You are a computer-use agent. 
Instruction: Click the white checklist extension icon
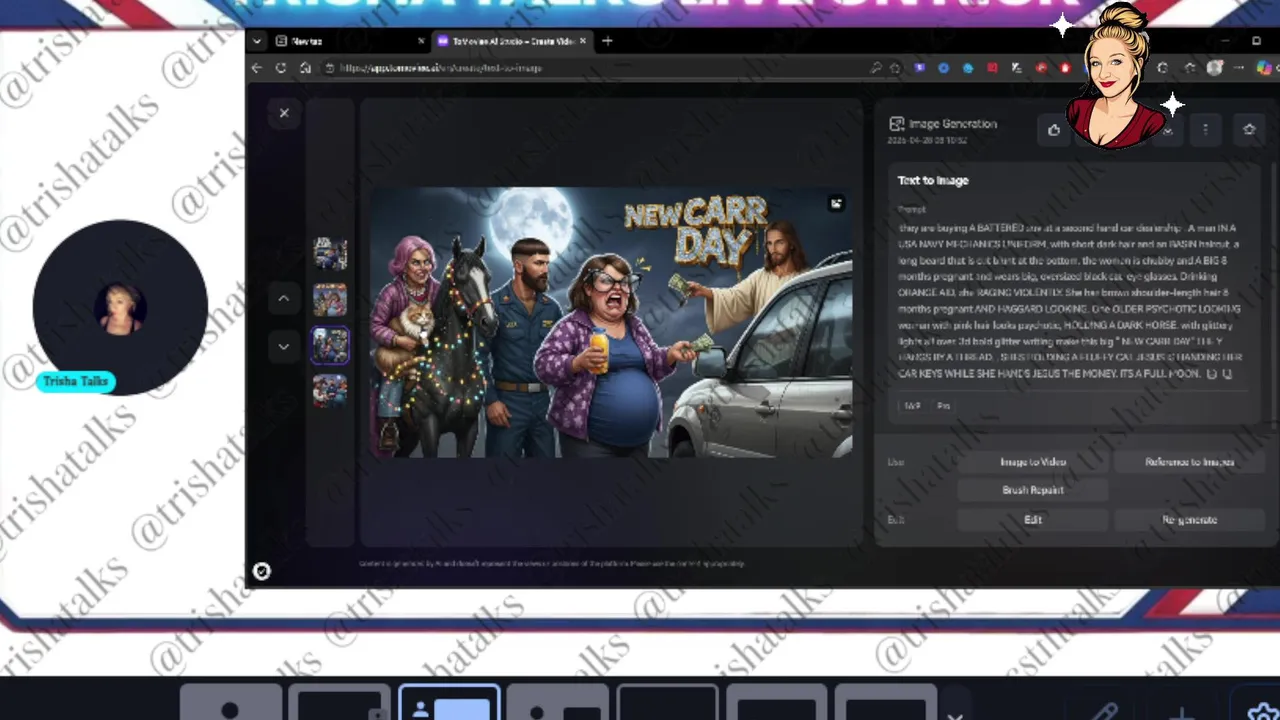tap(1017, 68)
